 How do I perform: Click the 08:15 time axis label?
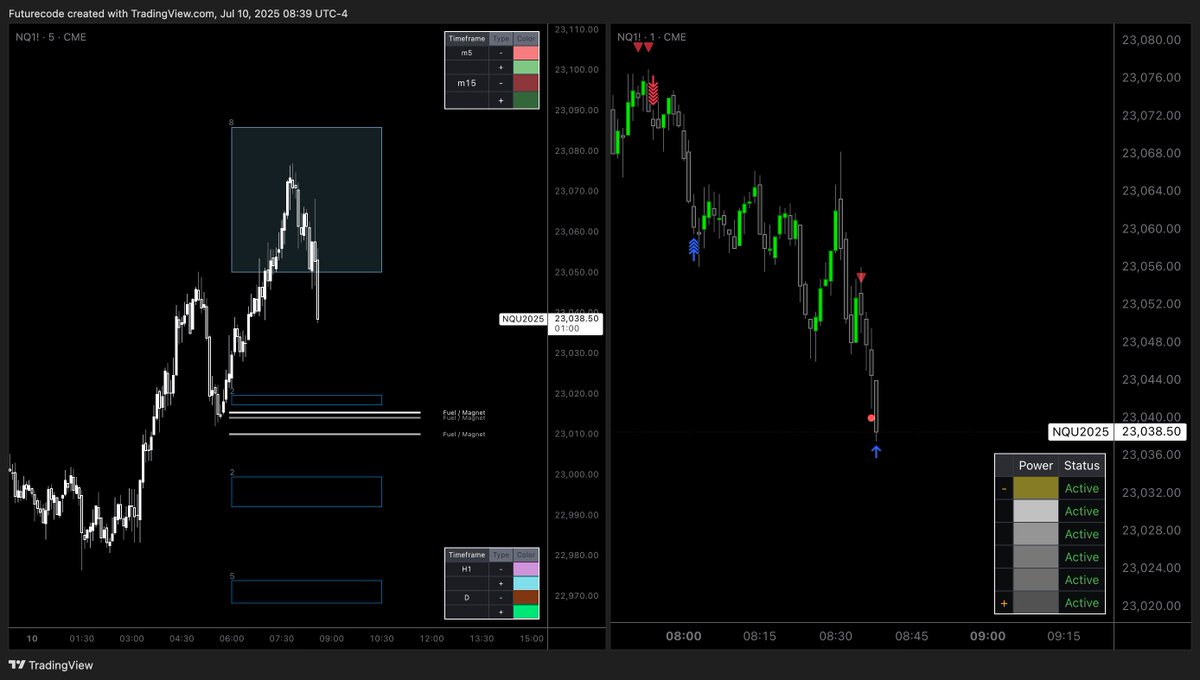click(x=759, y=636)
